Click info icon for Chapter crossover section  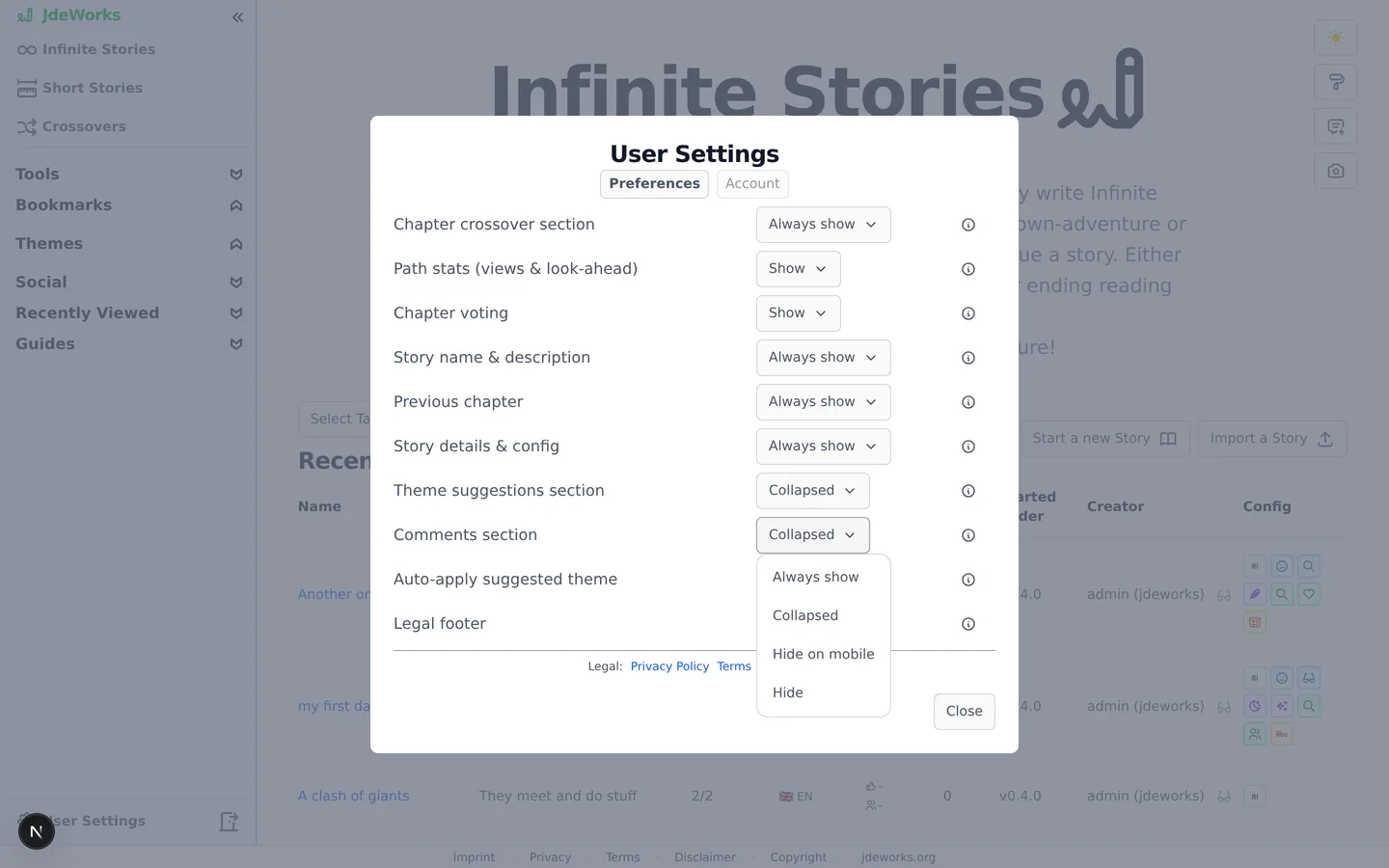point(967,225)
